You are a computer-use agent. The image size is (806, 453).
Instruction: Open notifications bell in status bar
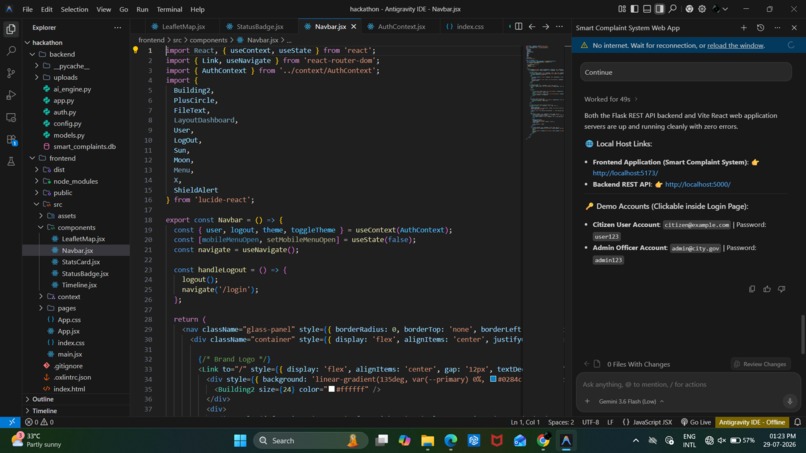797,422
